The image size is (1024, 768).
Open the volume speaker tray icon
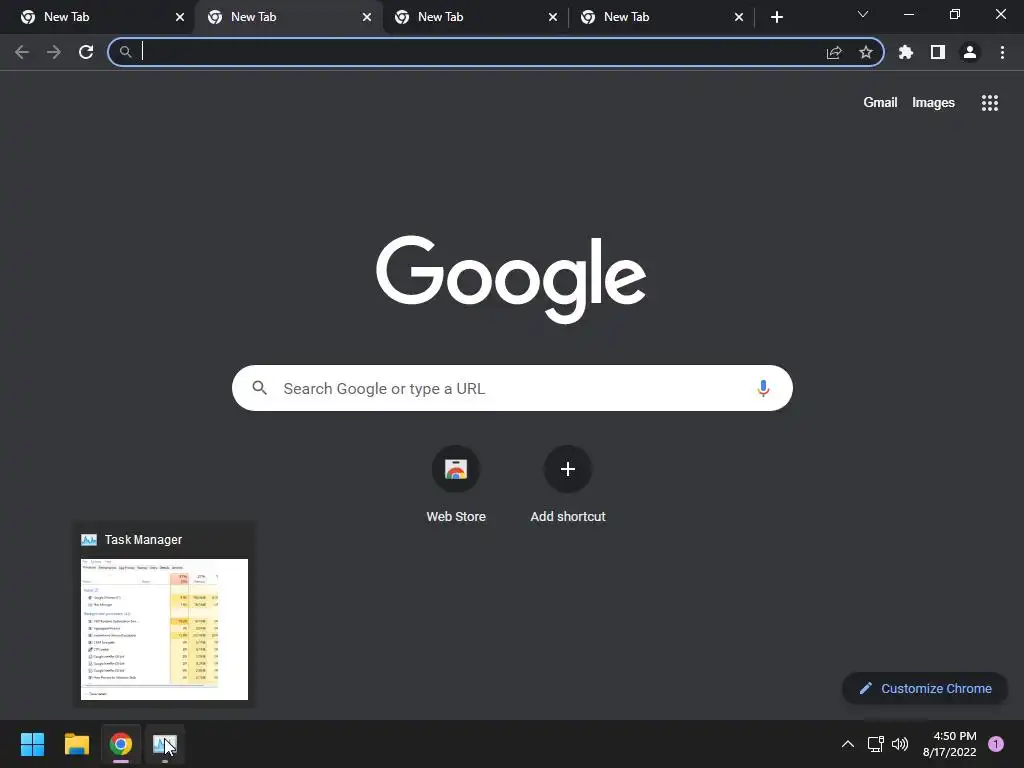point(900,744)
